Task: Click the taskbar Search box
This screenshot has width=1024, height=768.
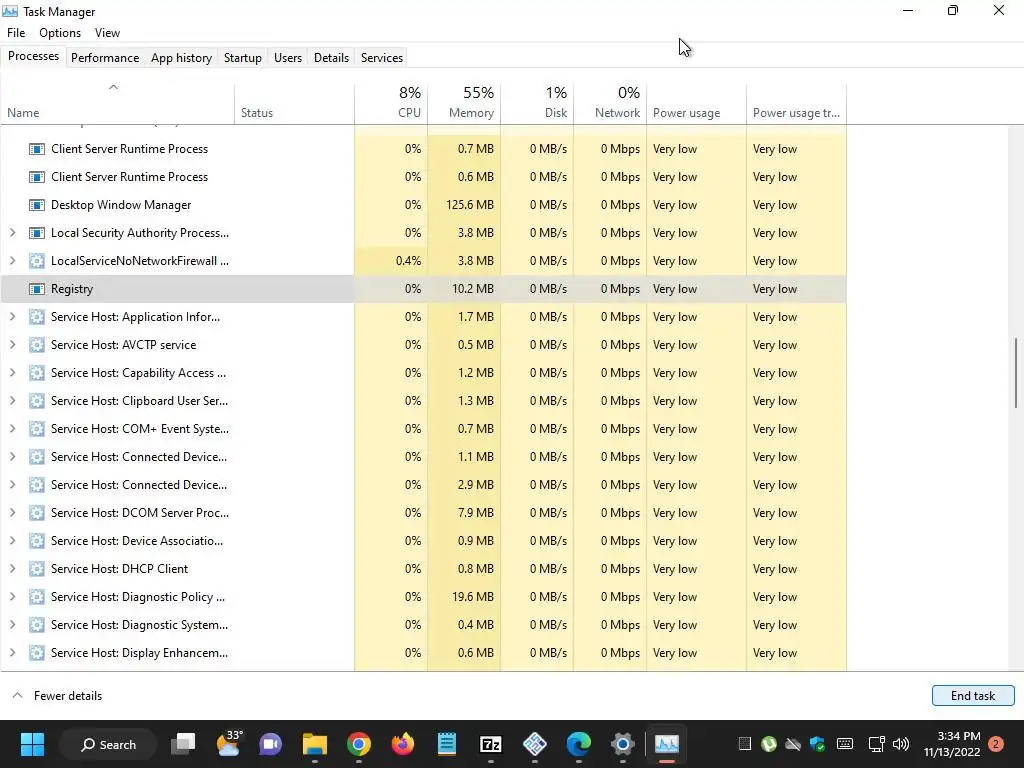Action: (108, 744)
